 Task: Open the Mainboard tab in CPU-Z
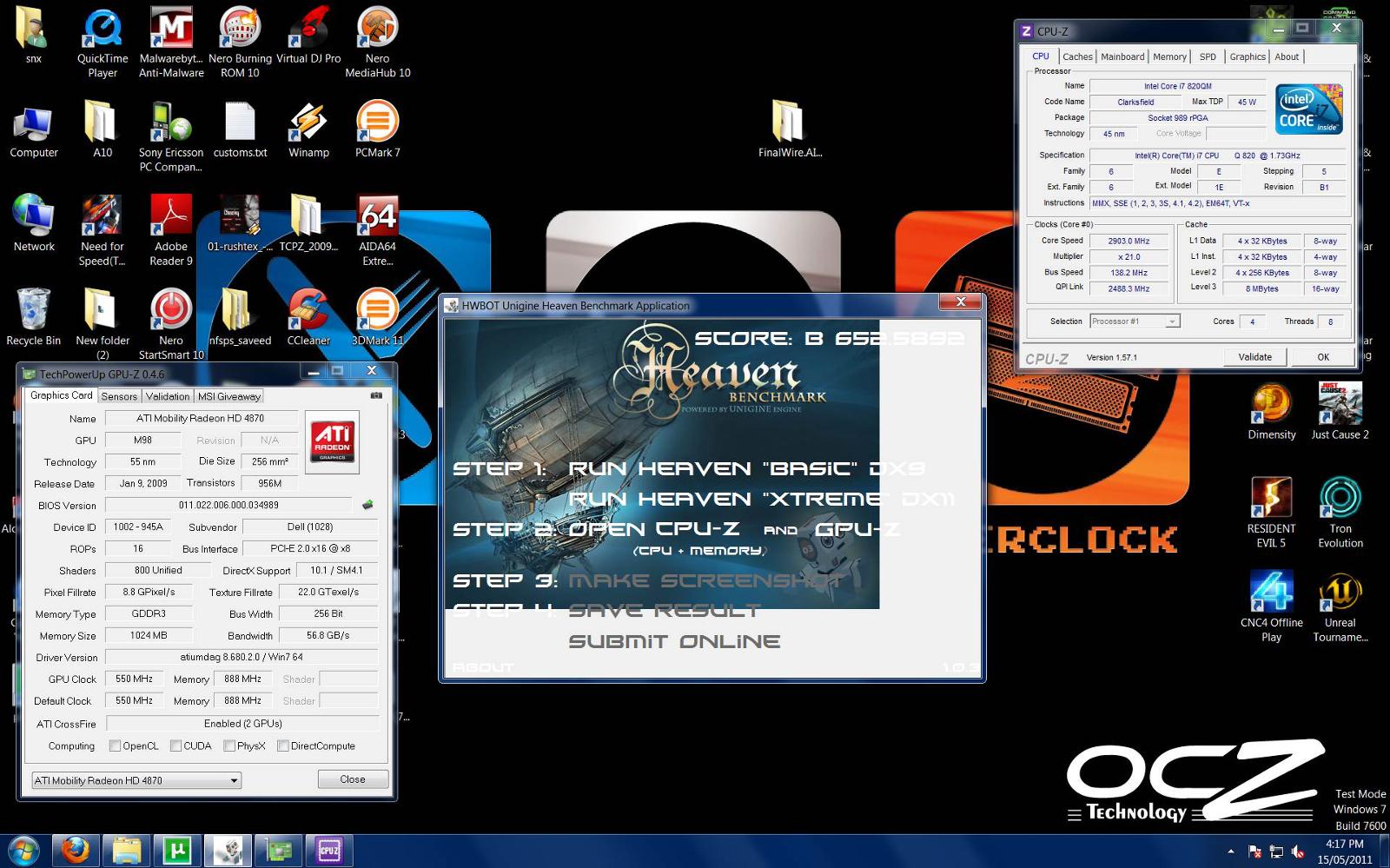click(x=1122, y=56)
